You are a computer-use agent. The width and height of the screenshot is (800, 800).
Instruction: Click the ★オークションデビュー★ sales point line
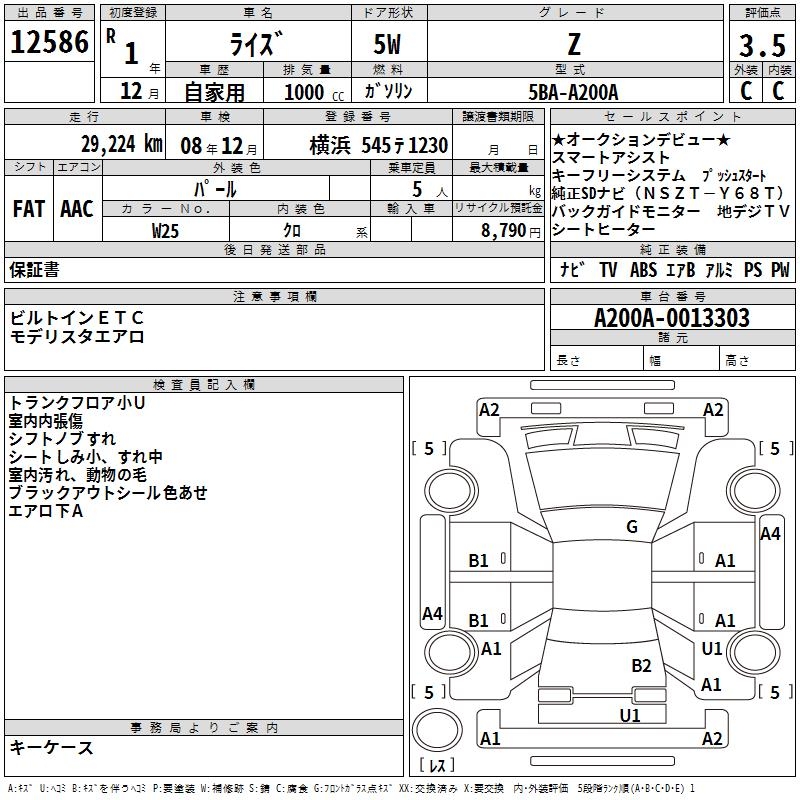click(x=641, y=139)
